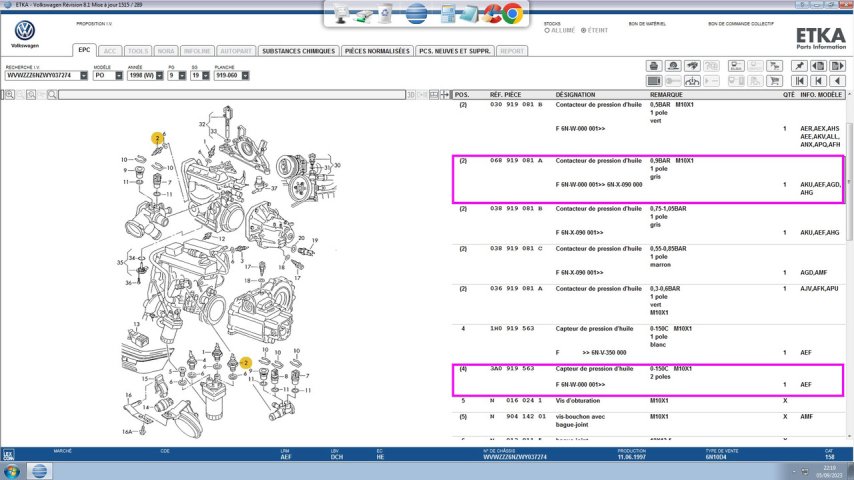
Task: Click the single left arrow navigation icon
Action: (x=837, y=81)
